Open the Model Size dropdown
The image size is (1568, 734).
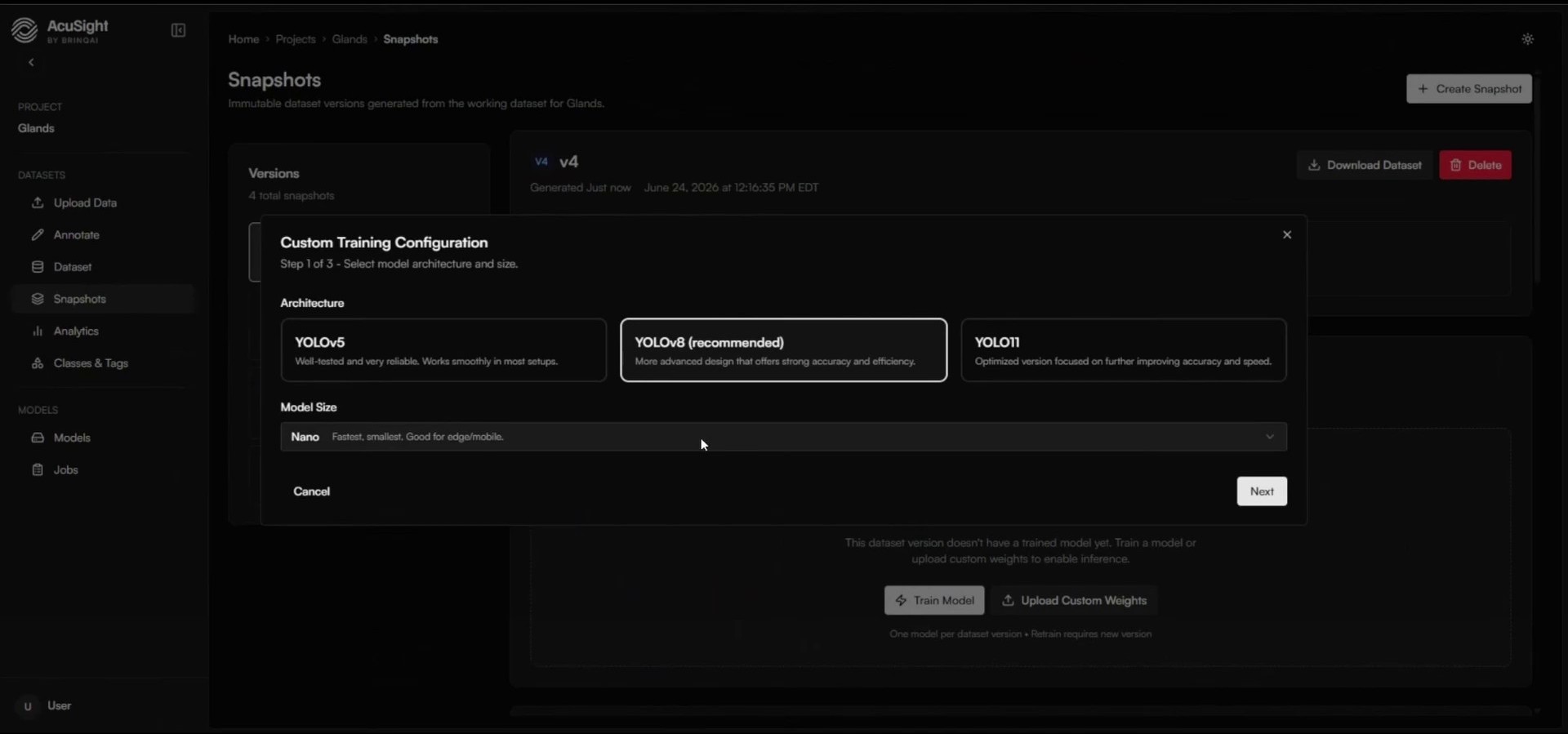784,437
